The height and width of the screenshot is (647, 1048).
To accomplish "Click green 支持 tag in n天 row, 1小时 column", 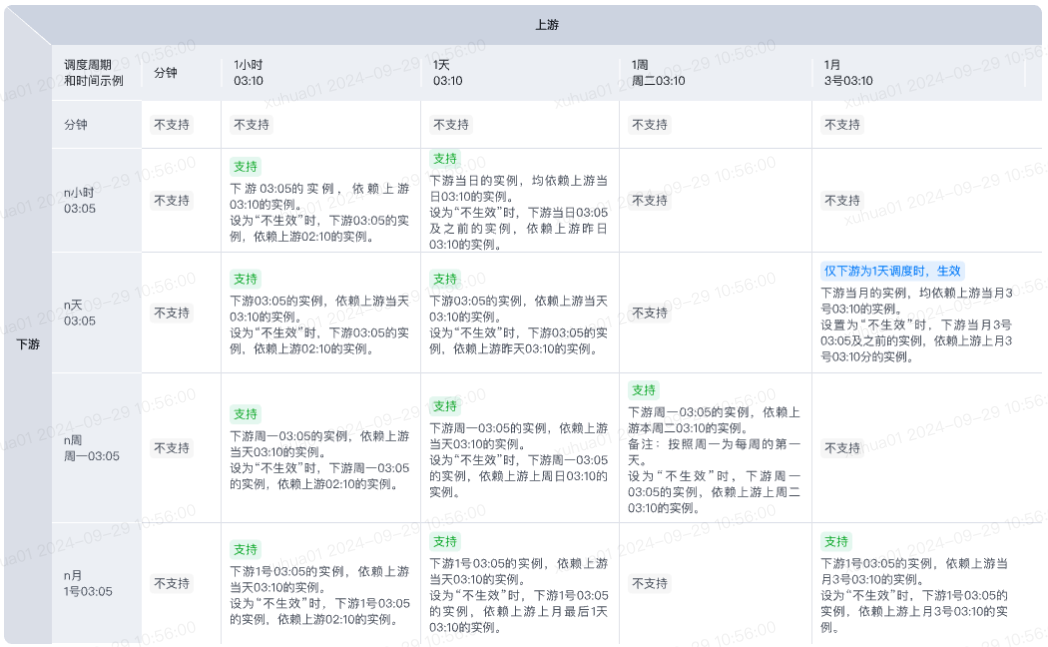I will pyautogui.click(x=245, y=279).
